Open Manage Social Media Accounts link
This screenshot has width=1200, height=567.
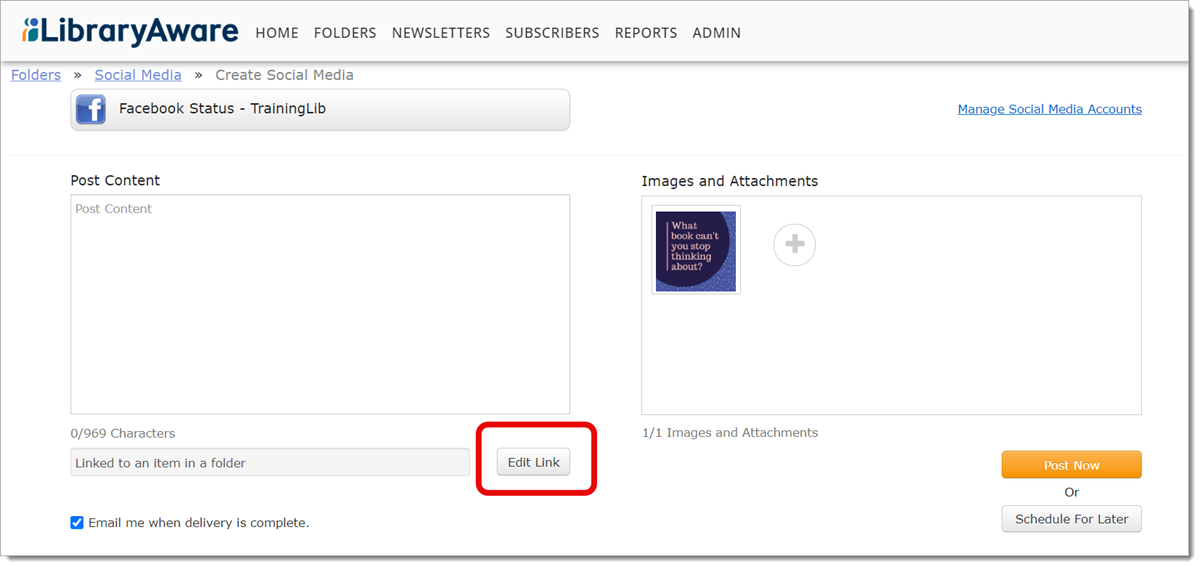(1049, 109)
